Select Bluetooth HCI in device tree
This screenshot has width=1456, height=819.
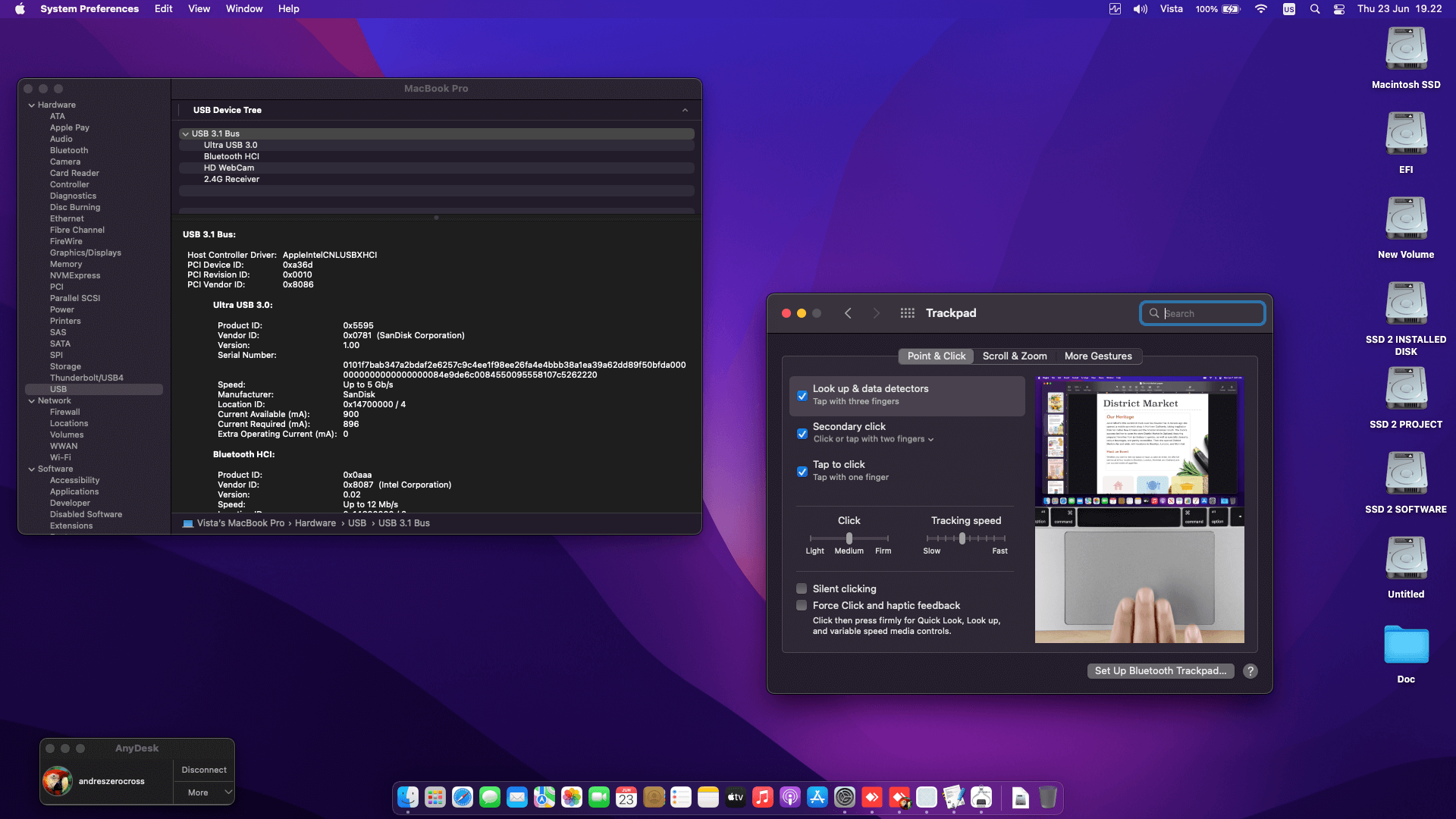click(x=436, y=156)
